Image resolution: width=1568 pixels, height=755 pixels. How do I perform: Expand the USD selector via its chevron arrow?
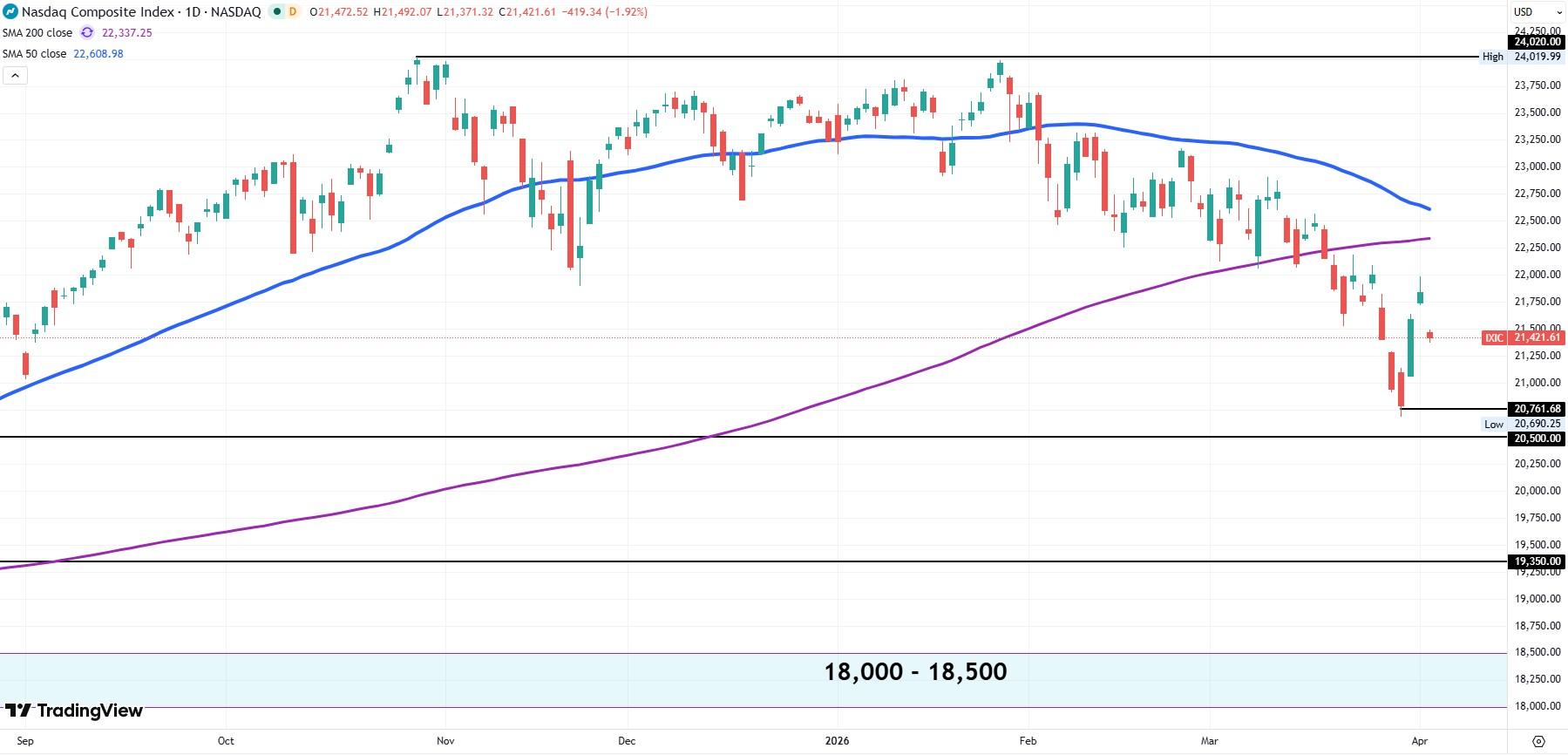click(1559, 12)
